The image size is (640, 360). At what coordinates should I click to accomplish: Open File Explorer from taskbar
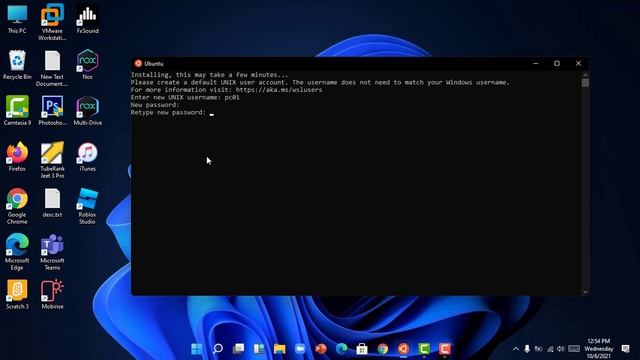[280, 349]
